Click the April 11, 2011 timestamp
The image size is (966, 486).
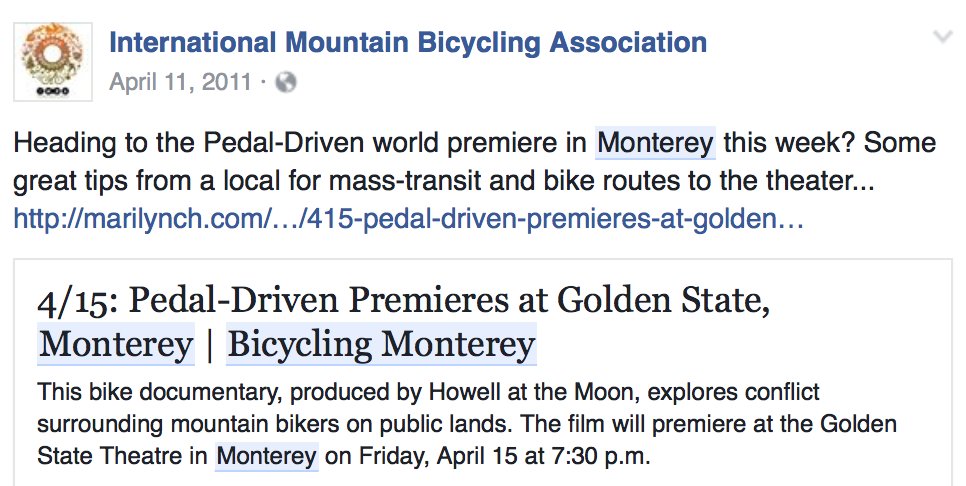(x=180, y=82)
